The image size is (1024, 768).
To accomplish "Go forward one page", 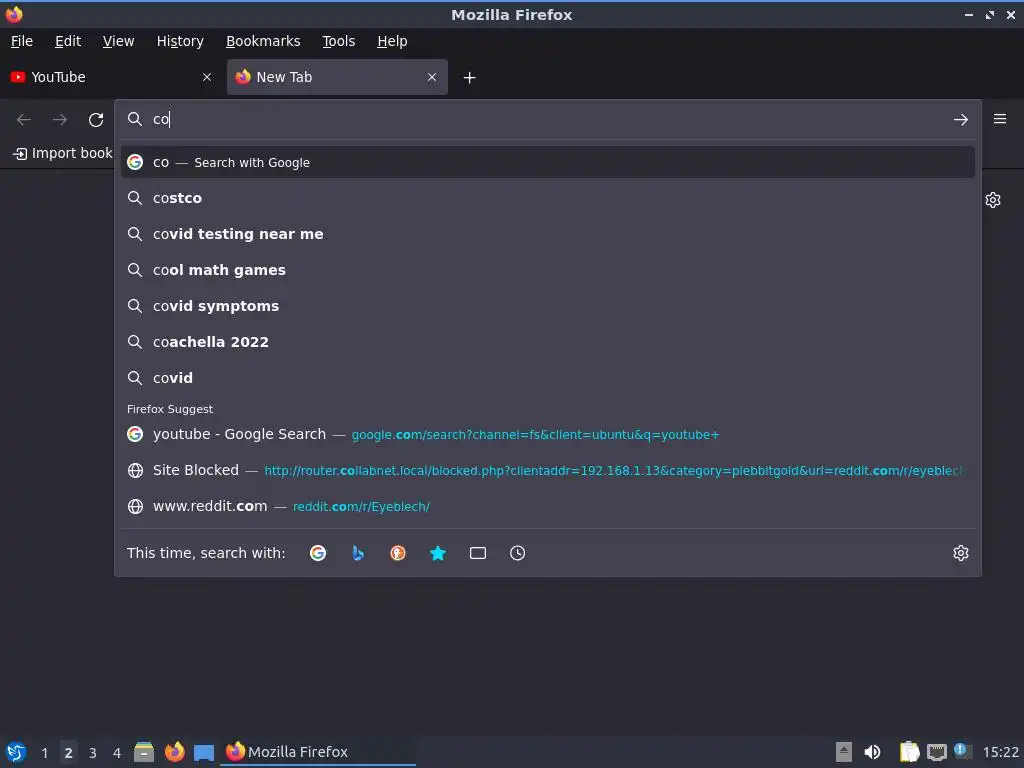I will coord(60,120).
